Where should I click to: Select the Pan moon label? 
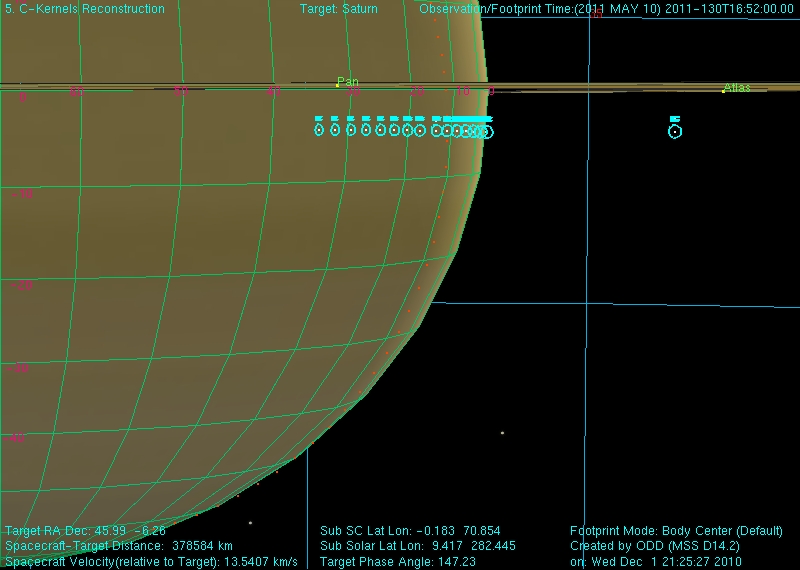click(348, 82)
